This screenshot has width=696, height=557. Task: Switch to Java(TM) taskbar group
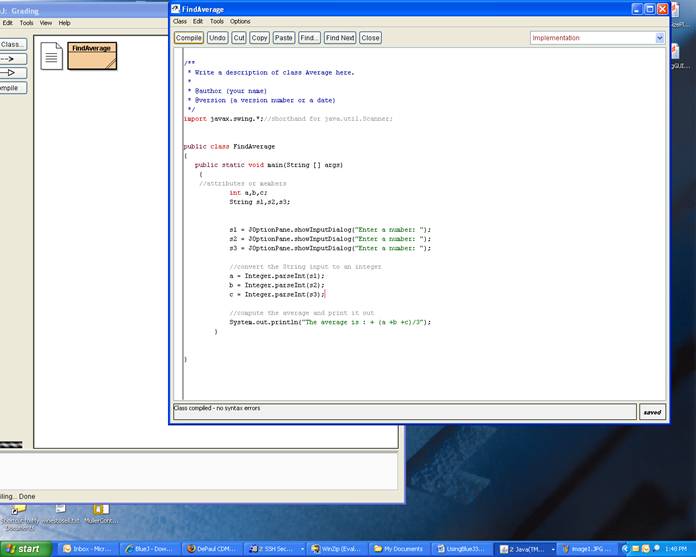[x=525, y=549]
